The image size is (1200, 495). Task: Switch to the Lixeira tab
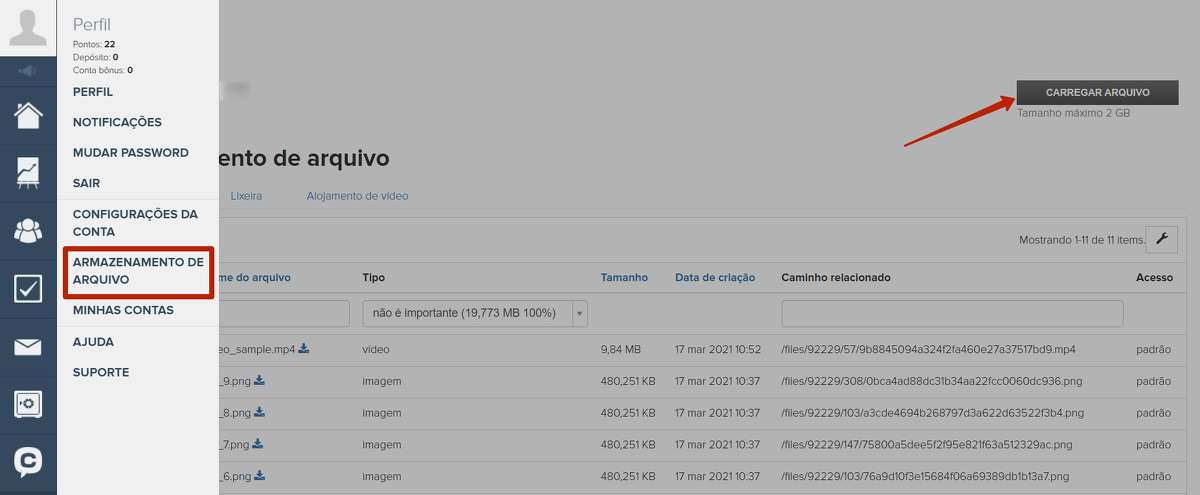(246, 196)
